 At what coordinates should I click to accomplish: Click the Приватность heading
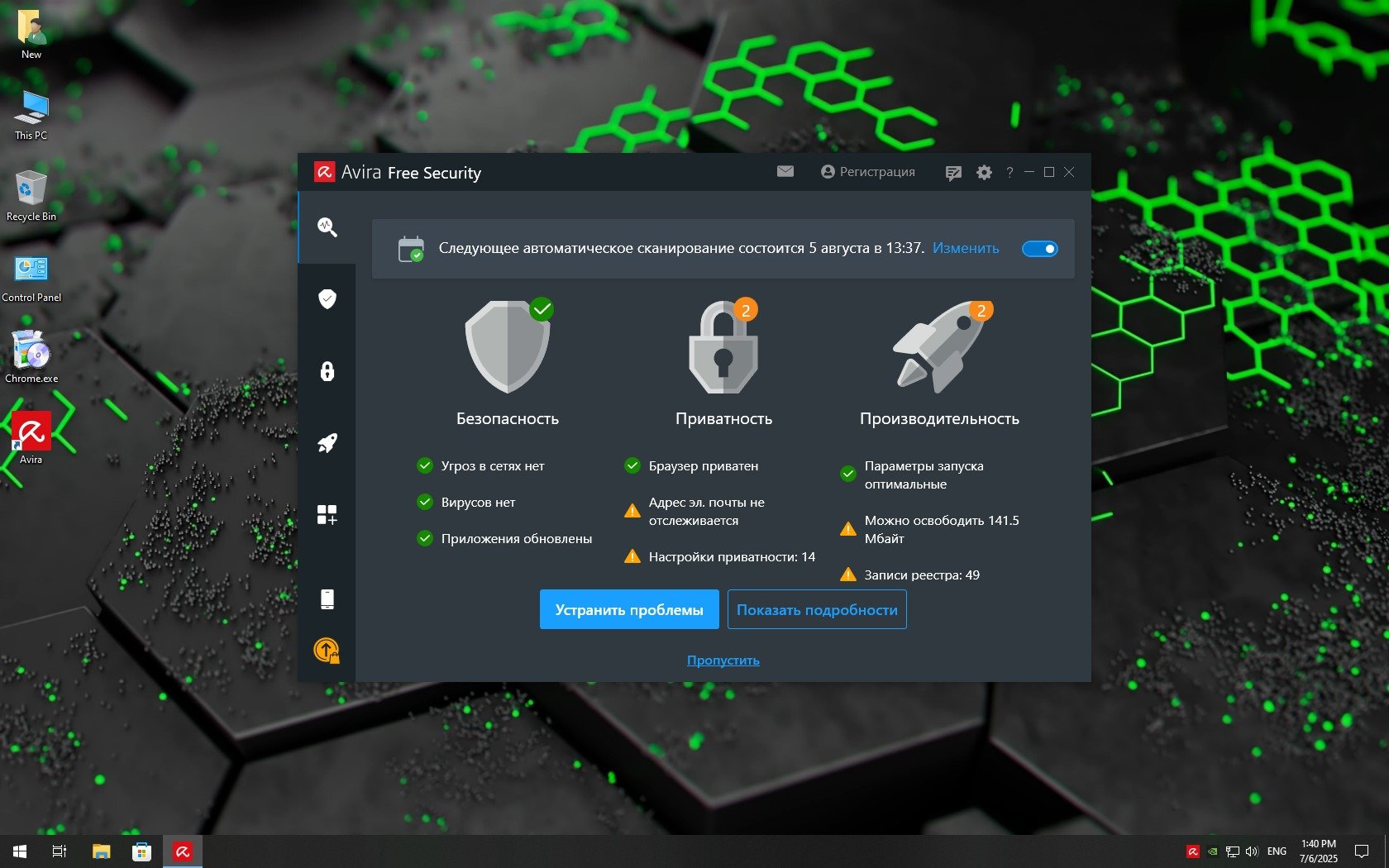(723, 418)
